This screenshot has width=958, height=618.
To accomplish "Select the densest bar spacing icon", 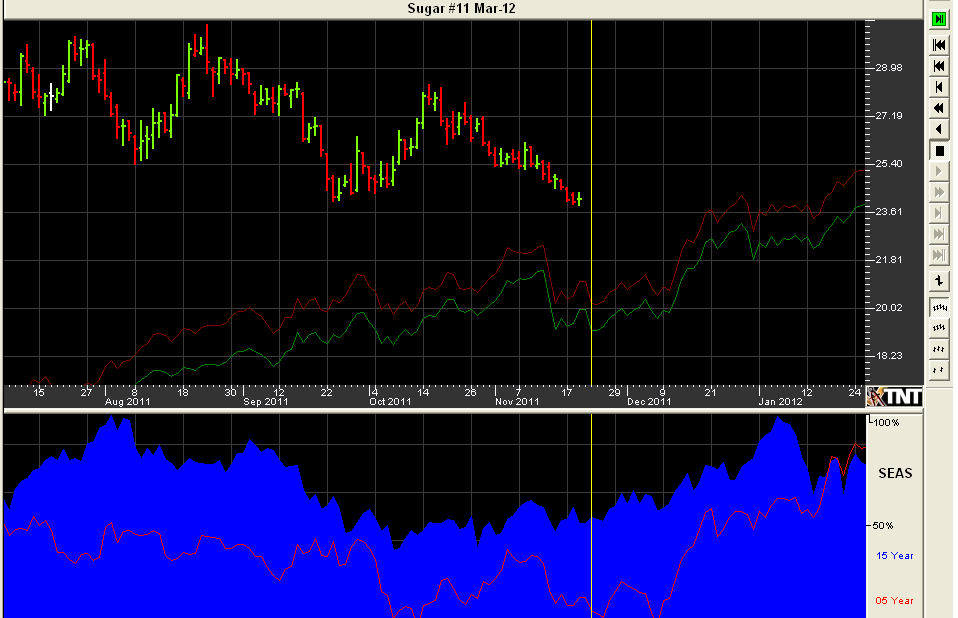I will pos(939,308).
